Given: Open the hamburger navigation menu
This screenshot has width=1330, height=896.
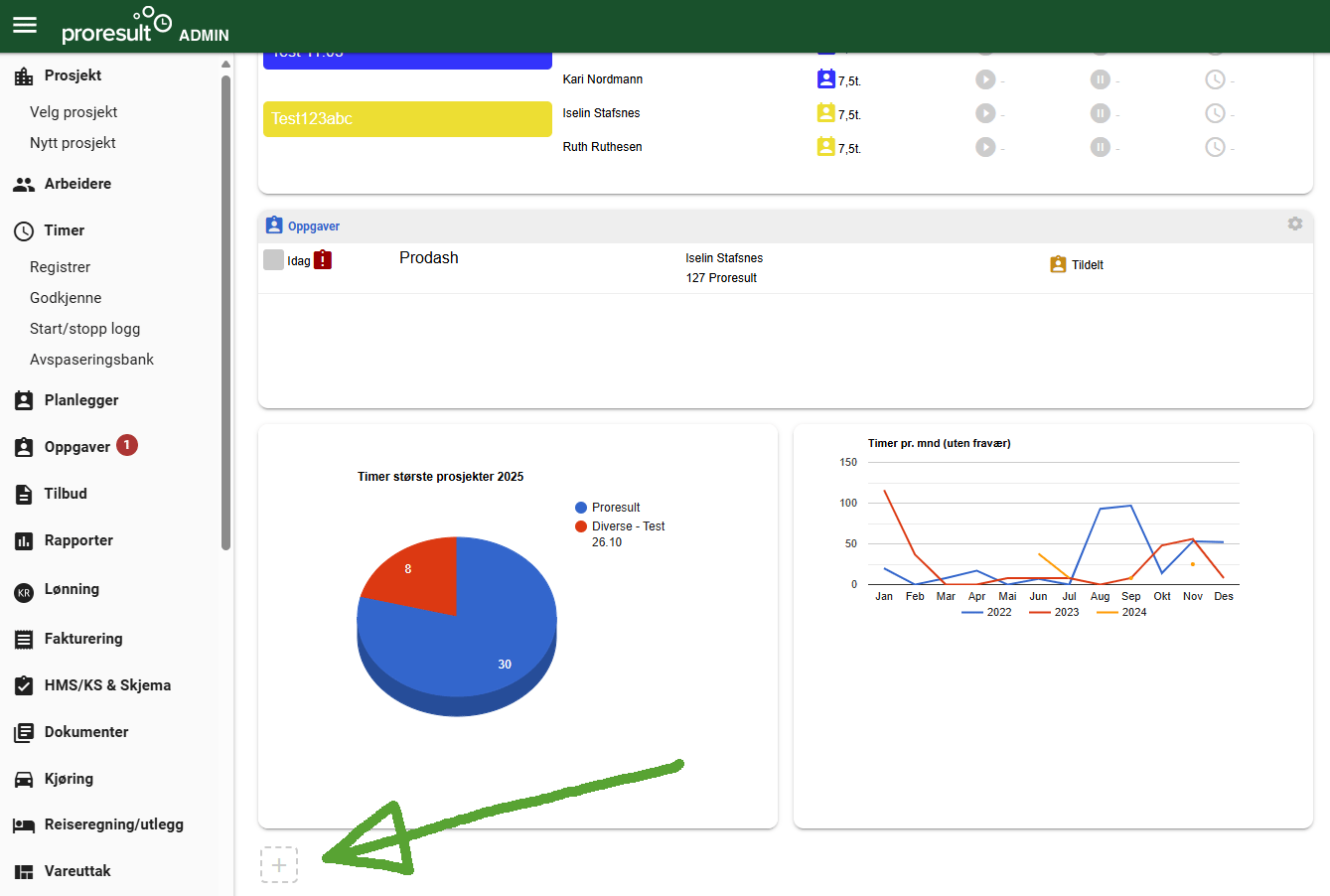Looking at the screenshot, I should point(25,26).
